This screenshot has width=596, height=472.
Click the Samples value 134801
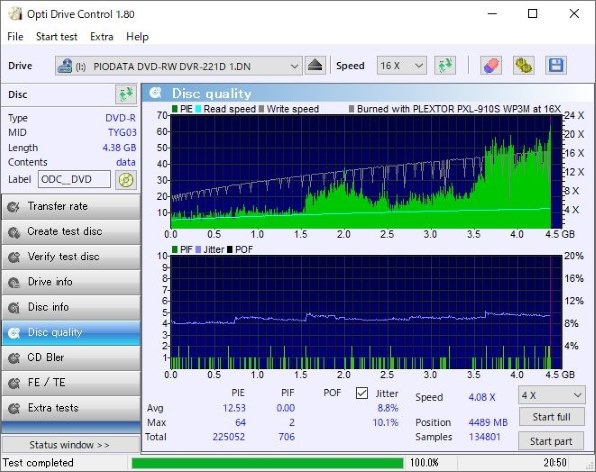click(x=485, y=437)
